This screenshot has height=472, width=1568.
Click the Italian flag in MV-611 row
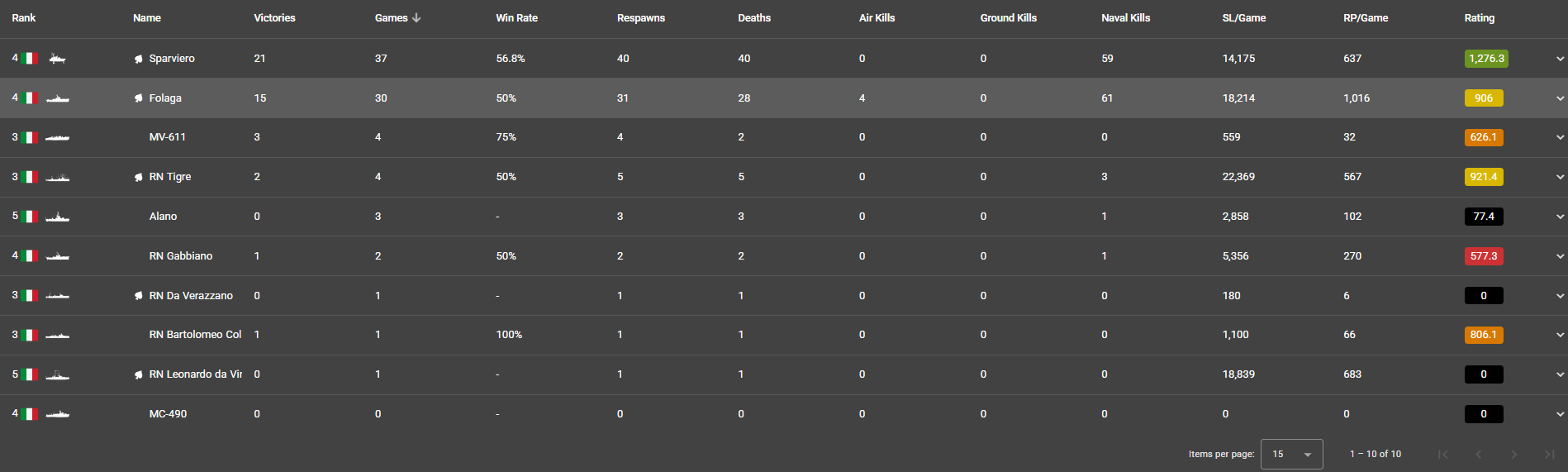[30, 137]
